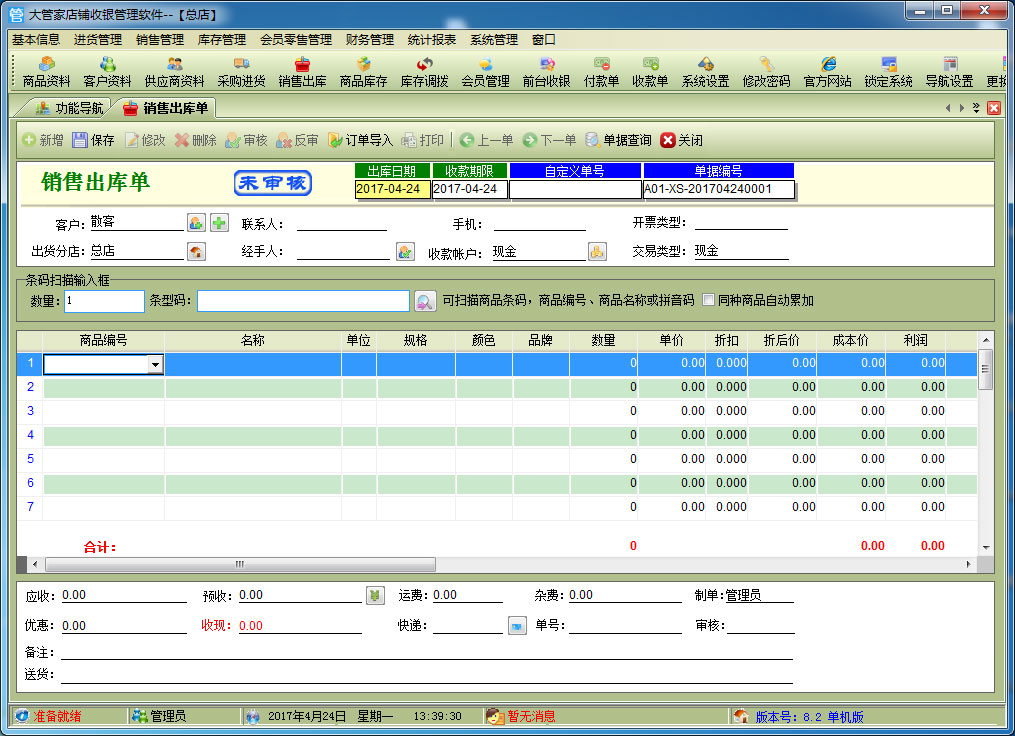Open the 快递 selection button
The width and height of the screenshot is (1015, 736).
517,626
